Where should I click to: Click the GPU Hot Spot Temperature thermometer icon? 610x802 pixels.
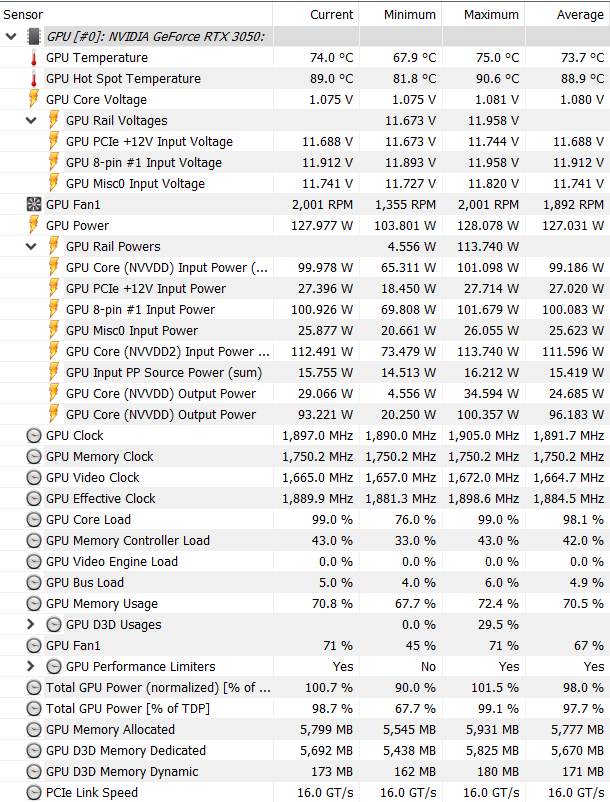(x=34, y=79)
